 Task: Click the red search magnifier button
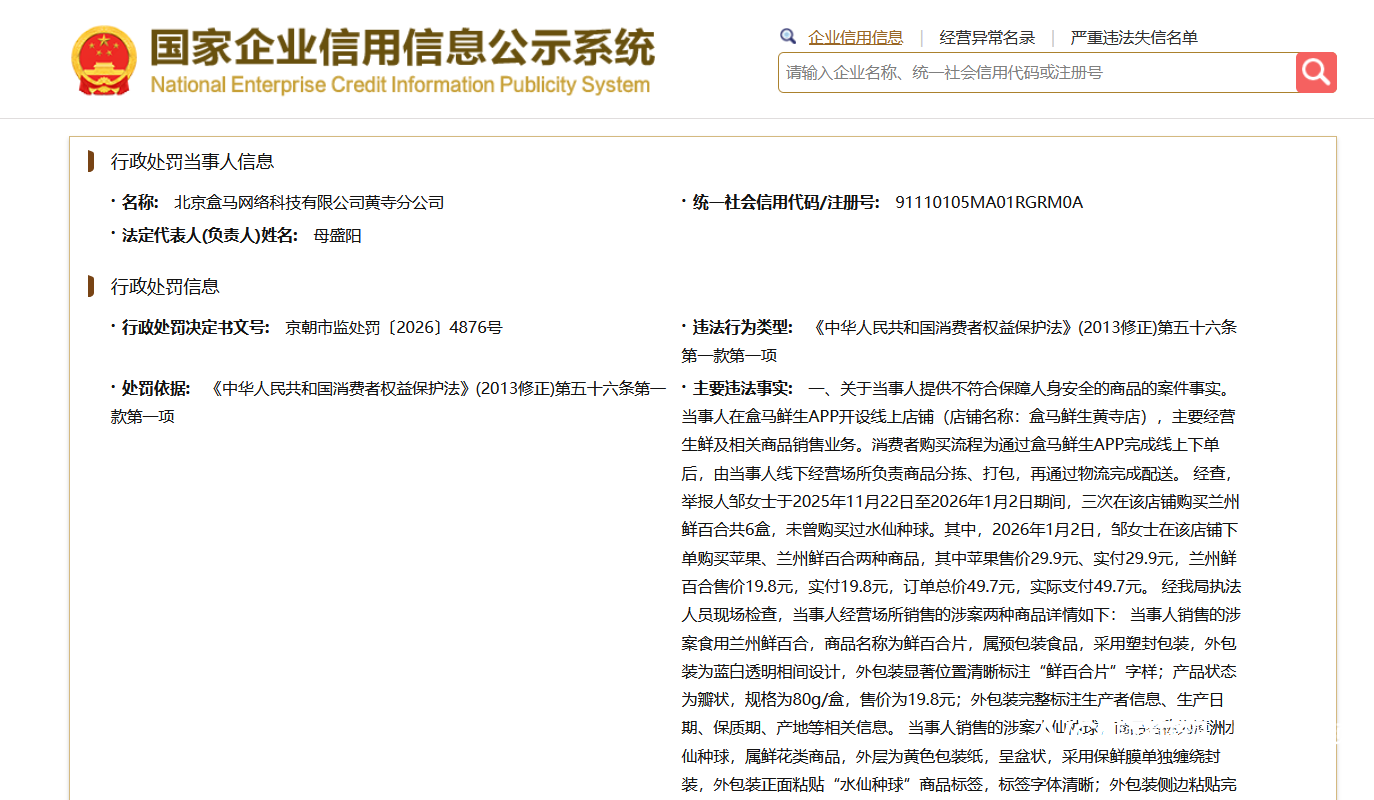click(1316, 73)
